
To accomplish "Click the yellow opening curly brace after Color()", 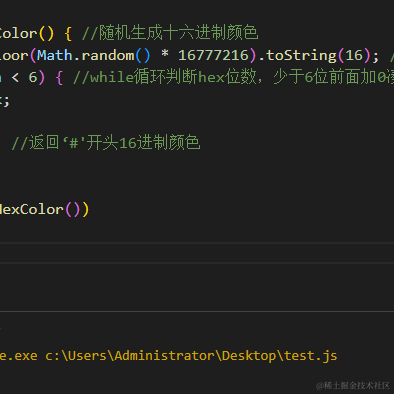I will [68, 34].
